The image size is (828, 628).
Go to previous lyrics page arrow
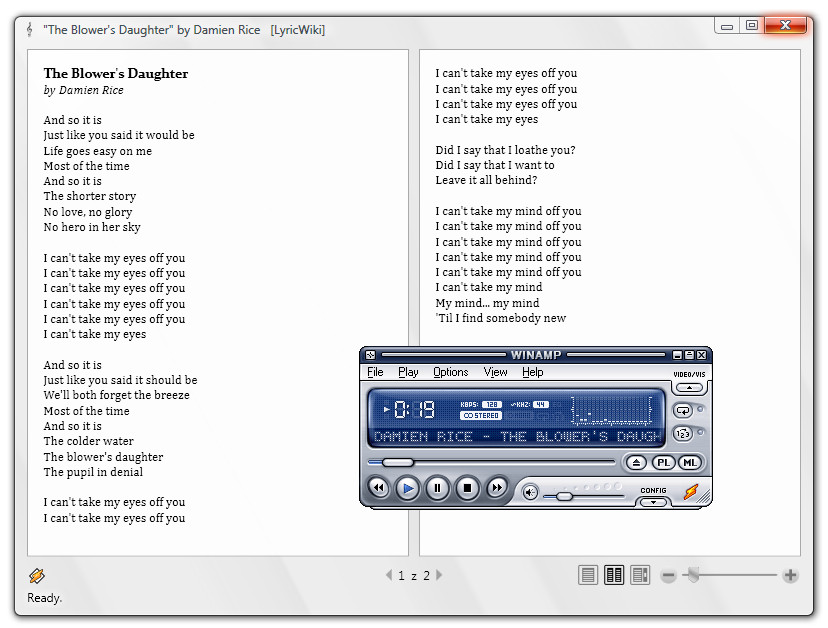click(389, 575)
